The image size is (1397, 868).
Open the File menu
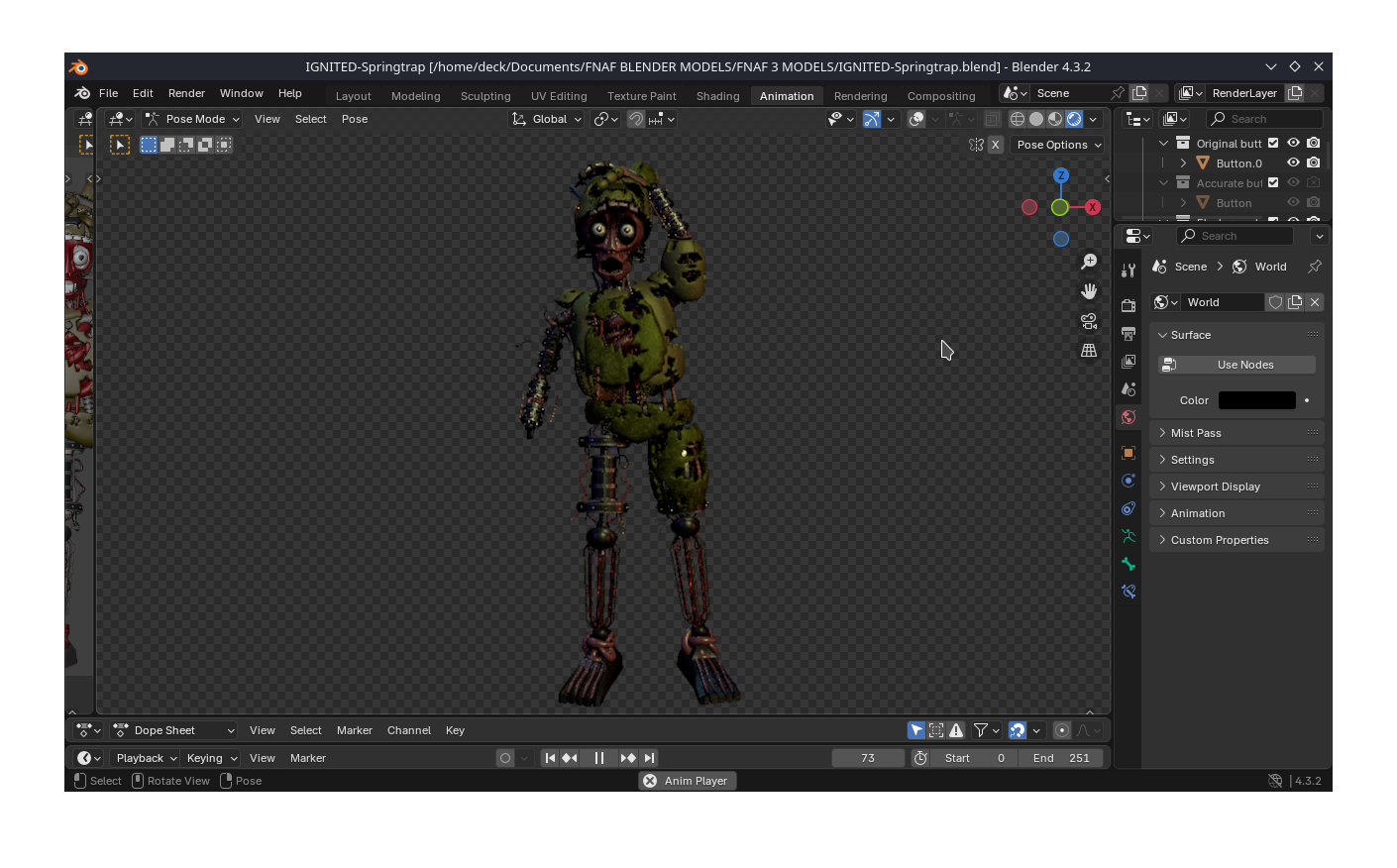[x=108, y=93]
